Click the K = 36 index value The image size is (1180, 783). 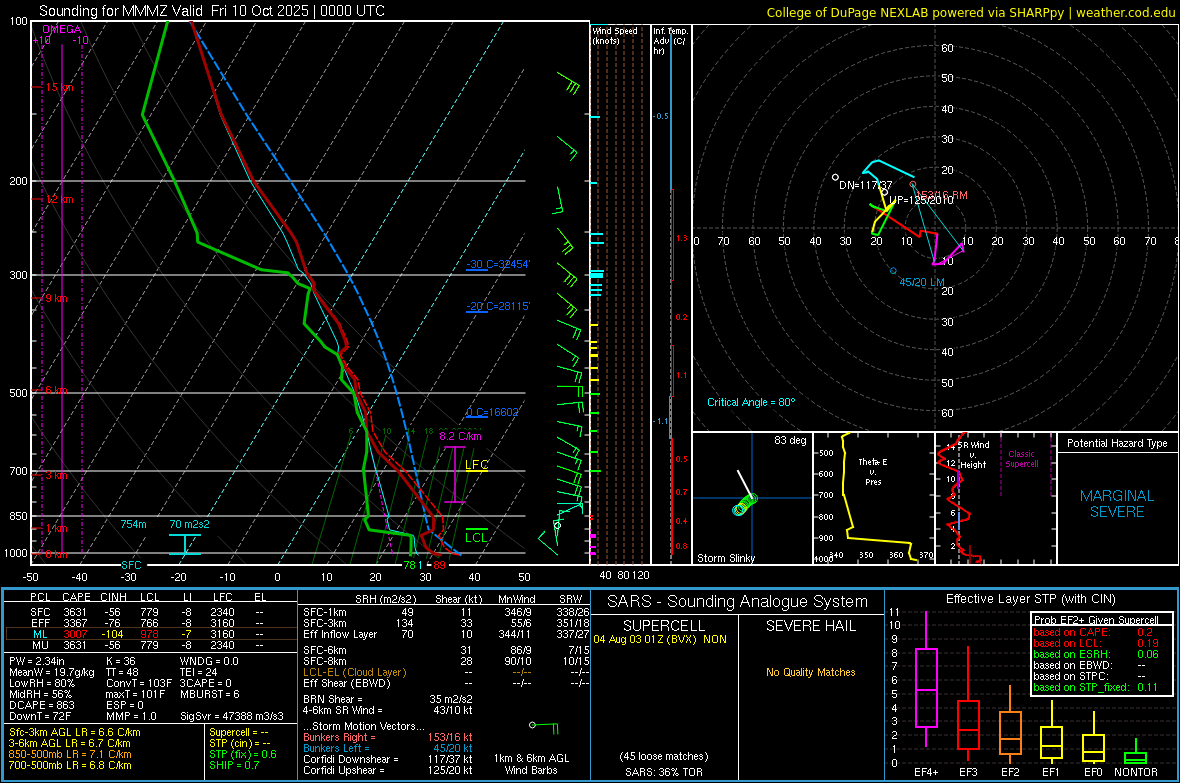coord(120,661)
